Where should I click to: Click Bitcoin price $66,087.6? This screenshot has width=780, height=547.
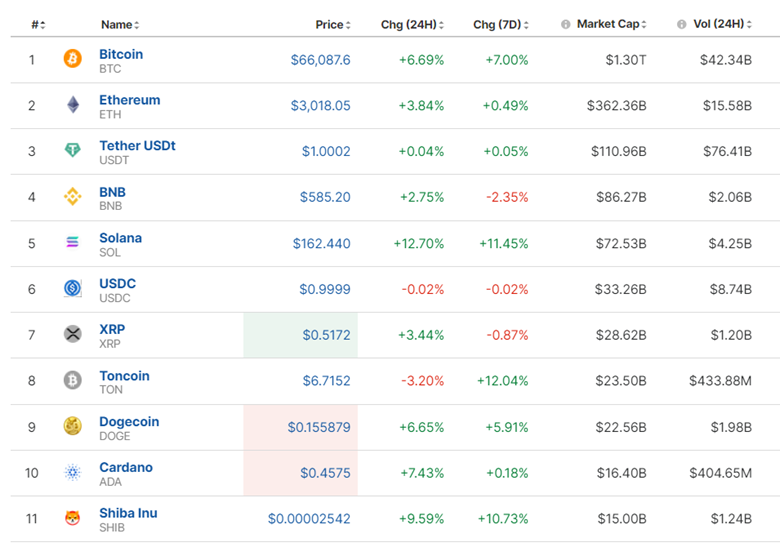(x=320, y=60)
